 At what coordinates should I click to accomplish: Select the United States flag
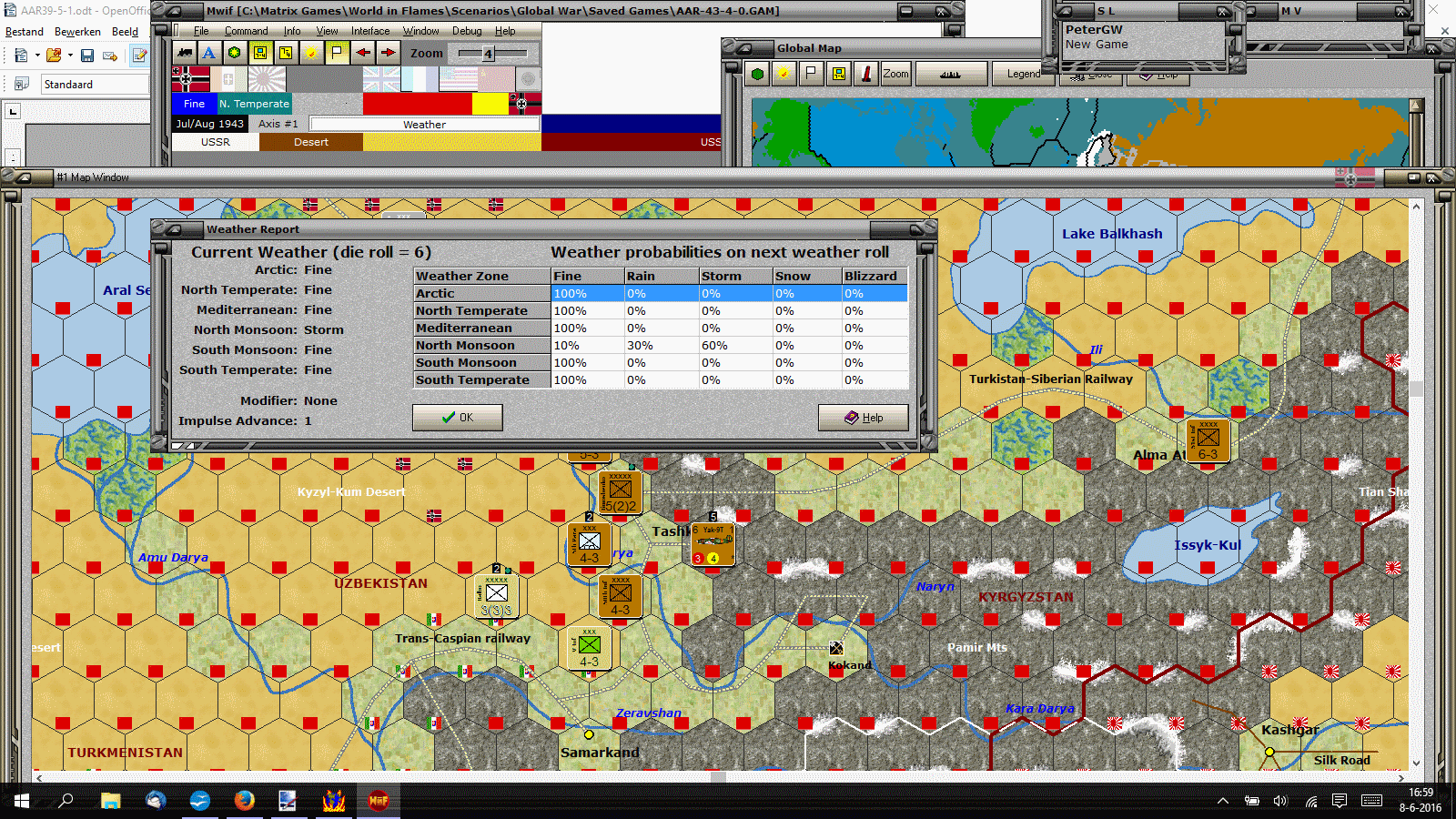point(458,79)
